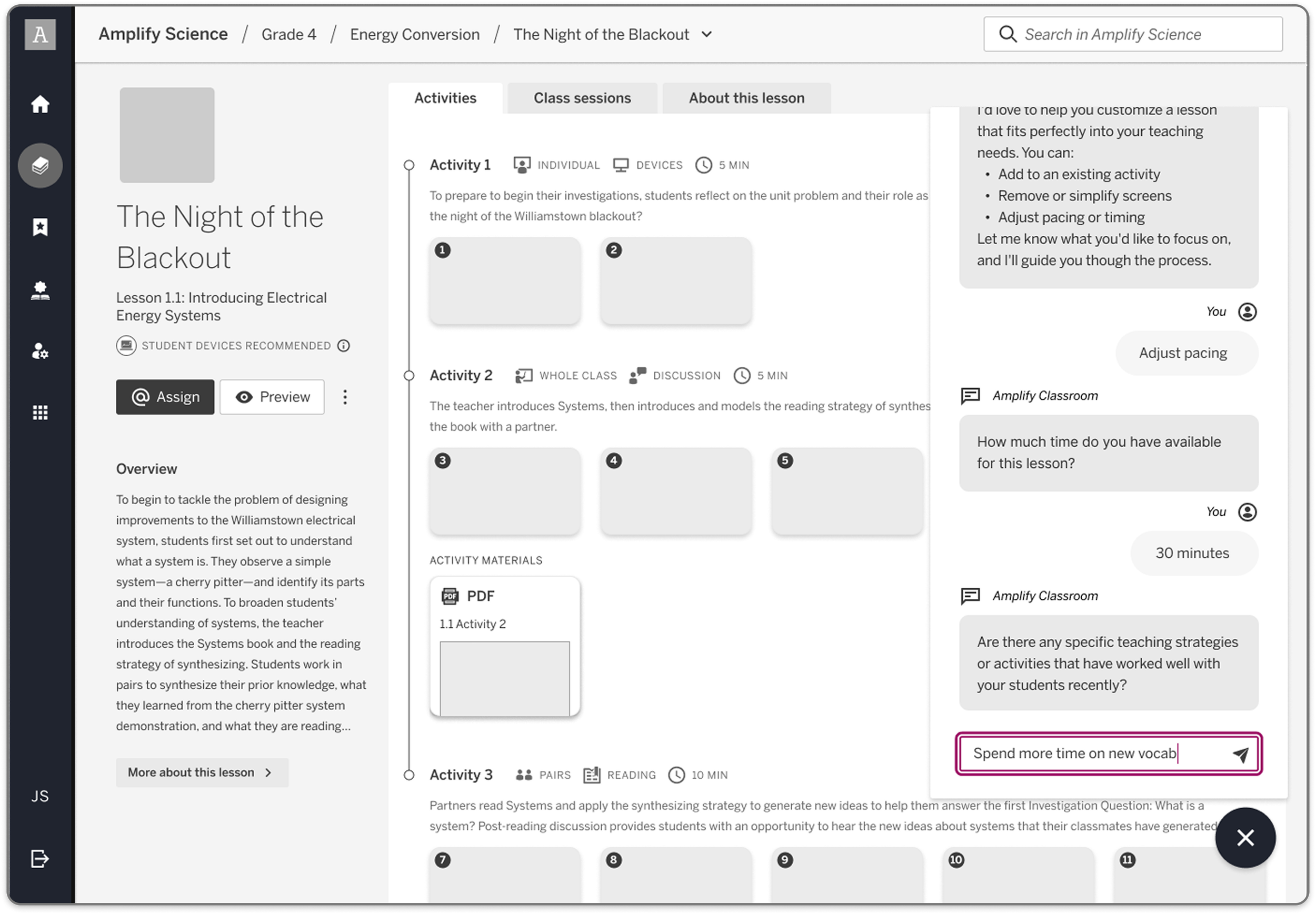Click the Activity 1 timeline marker

[x=409, y=165]
